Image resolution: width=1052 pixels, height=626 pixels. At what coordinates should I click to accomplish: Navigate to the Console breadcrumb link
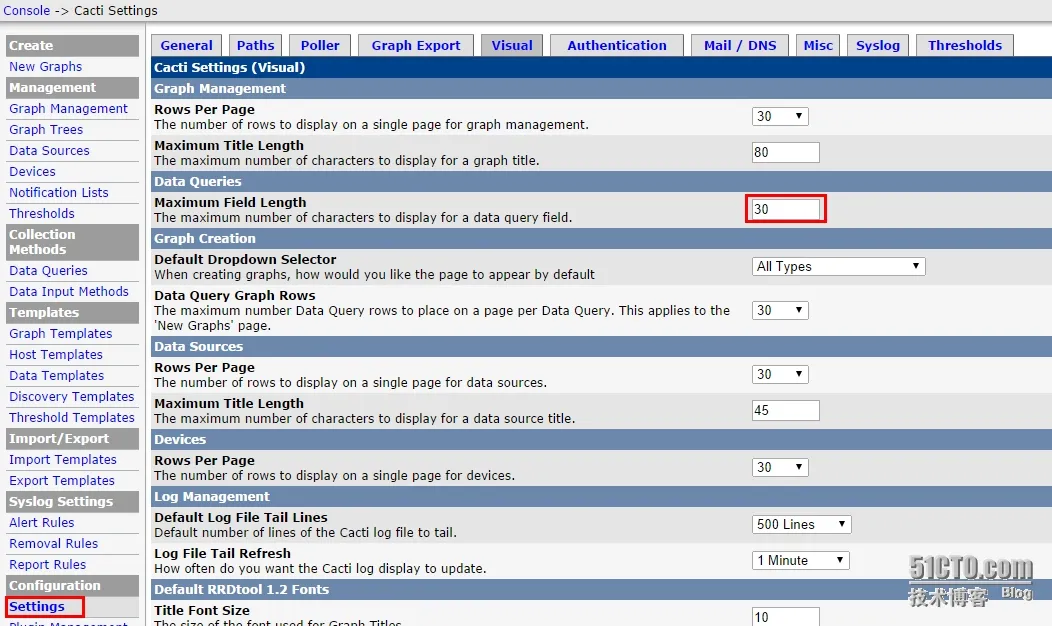point(23,11)
